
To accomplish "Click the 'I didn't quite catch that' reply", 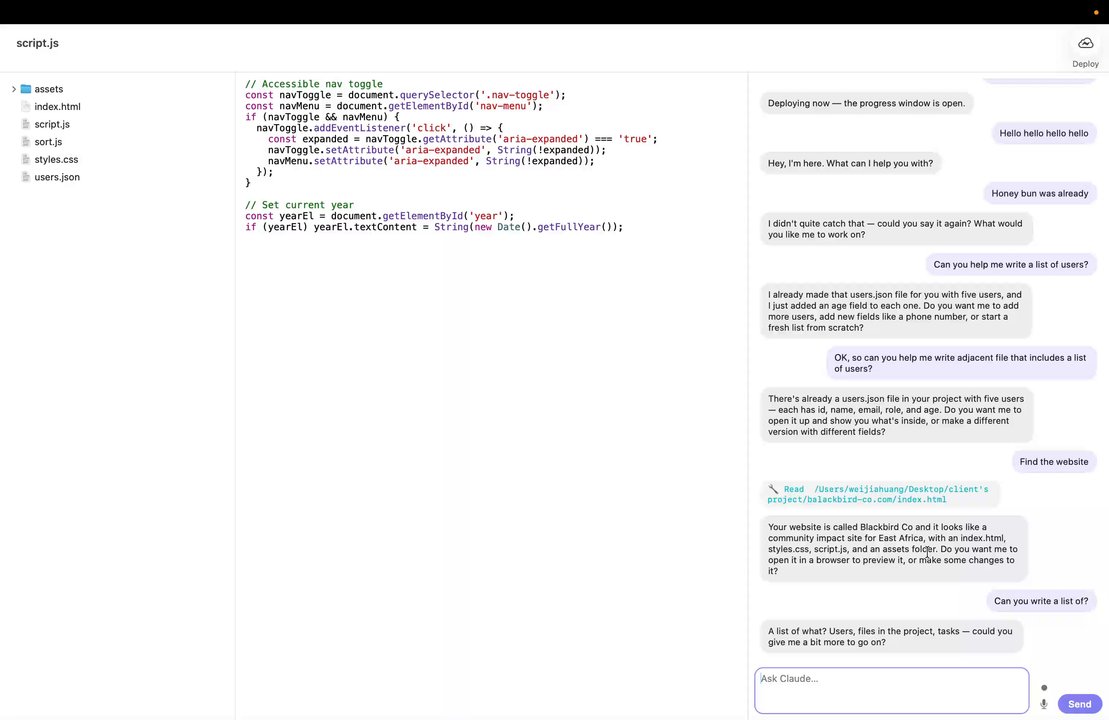I will tap(895, 229).
